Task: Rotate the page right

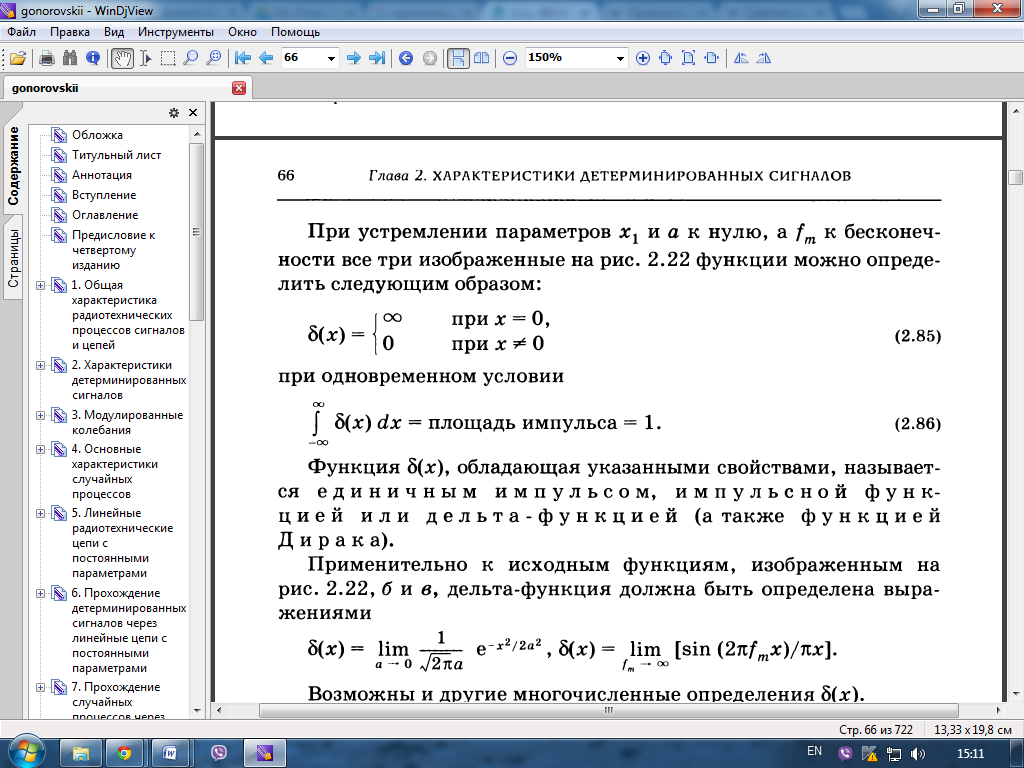Action: pos(763,58)
